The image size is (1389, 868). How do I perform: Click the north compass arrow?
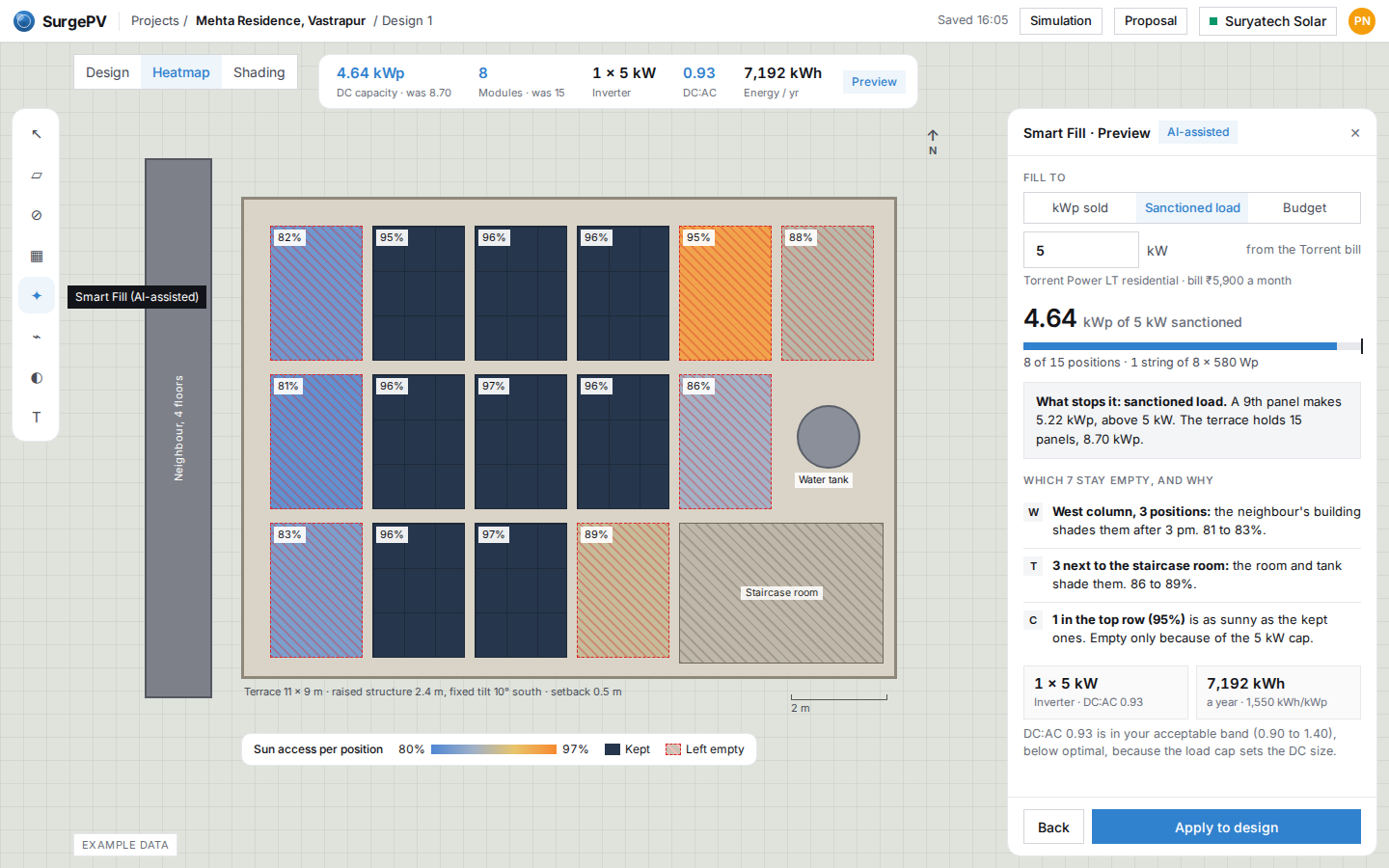pyautogui.click(x=933, y=142)
